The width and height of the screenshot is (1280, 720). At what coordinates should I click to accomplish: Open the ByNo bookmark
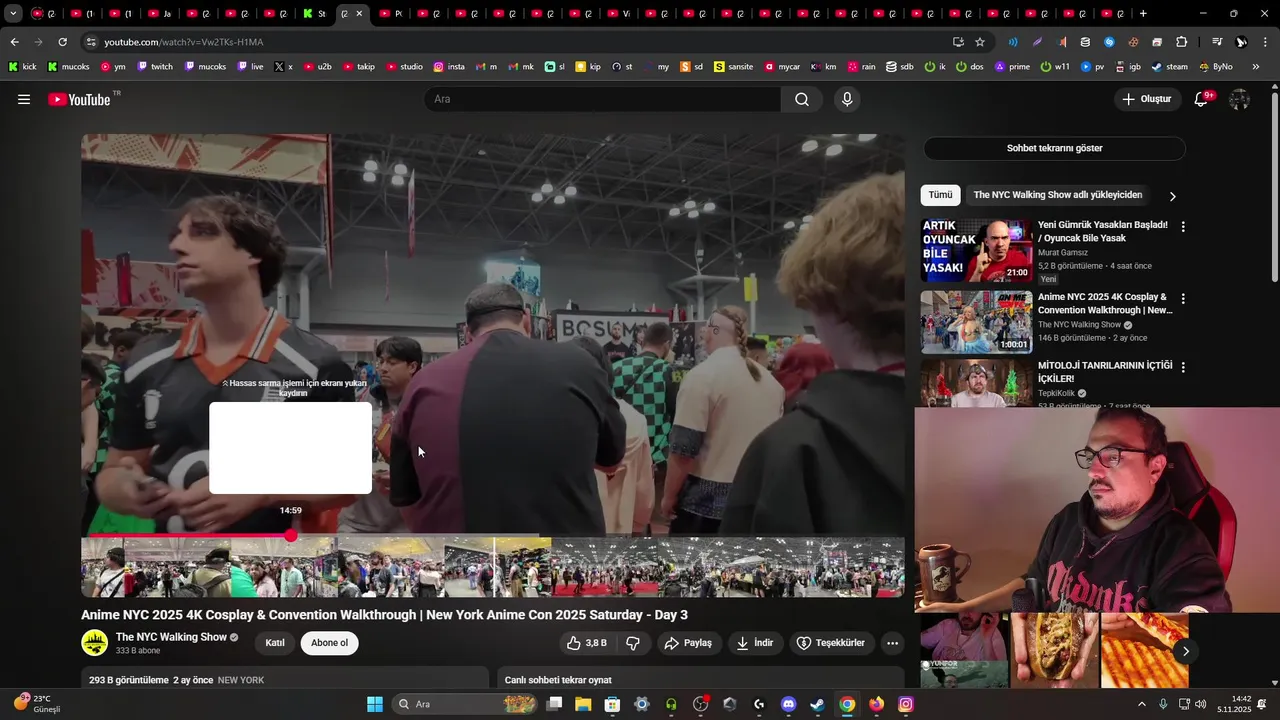pos(1215,67)
